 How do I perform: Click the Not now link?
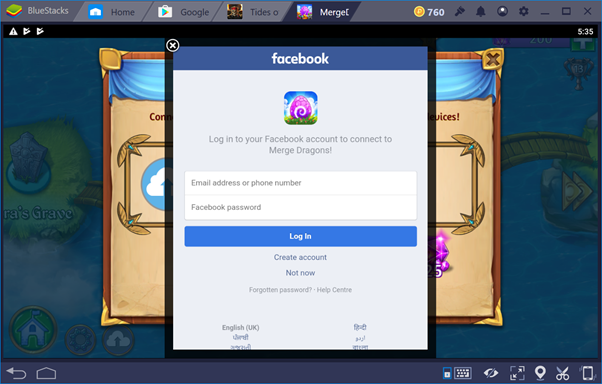coord(300,273)
